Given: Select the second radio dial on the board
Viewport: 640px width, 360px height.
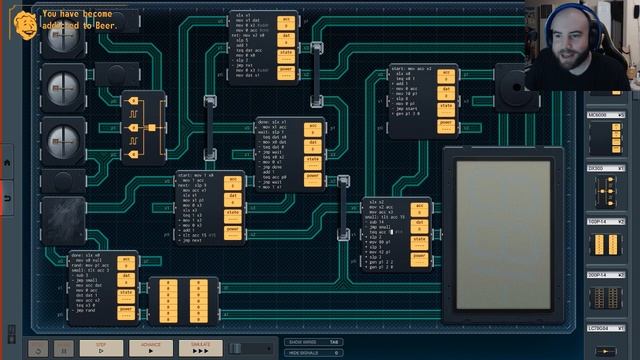Looking at the screenshot, I should pyautogui.click(x=63, y=88).
